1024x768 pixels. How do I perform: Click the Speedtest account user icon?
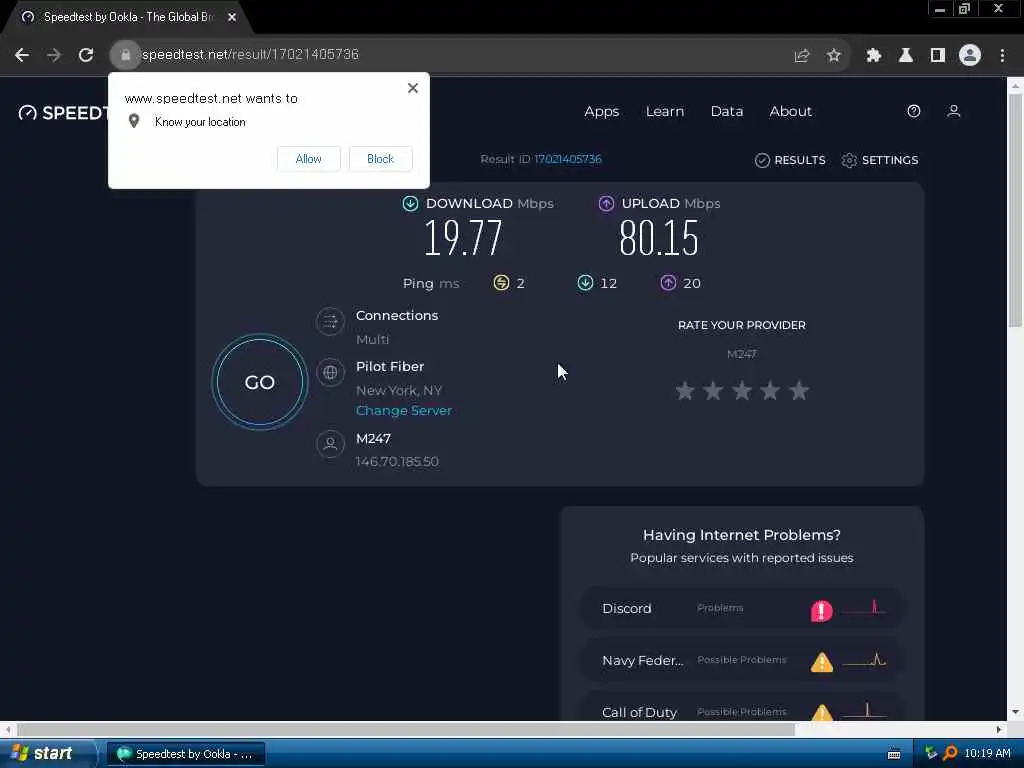pos(953,111)
